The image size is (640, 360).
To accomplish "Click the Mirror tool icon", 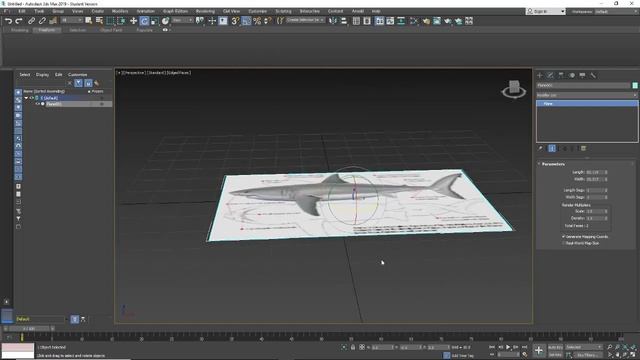I will coord(333,21).
